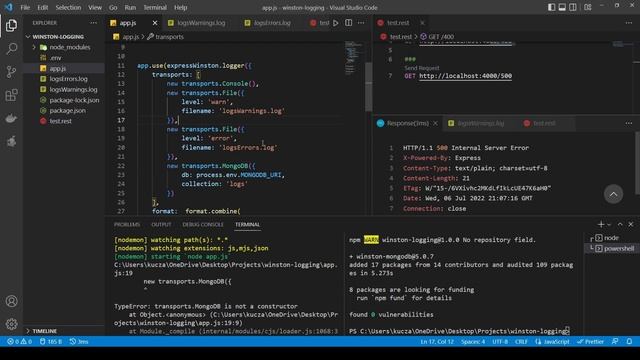The image size is (640, 360).
Task: Click Prettier in the status bar
Action: click(x=591, y=342)
